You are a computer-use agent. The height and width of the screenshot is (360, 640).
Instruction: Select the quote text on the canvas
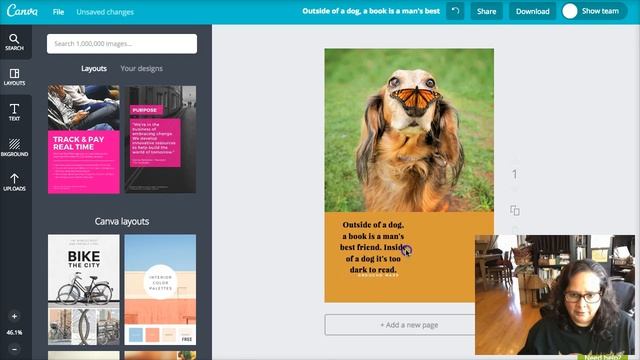click(x=373, y=247)
